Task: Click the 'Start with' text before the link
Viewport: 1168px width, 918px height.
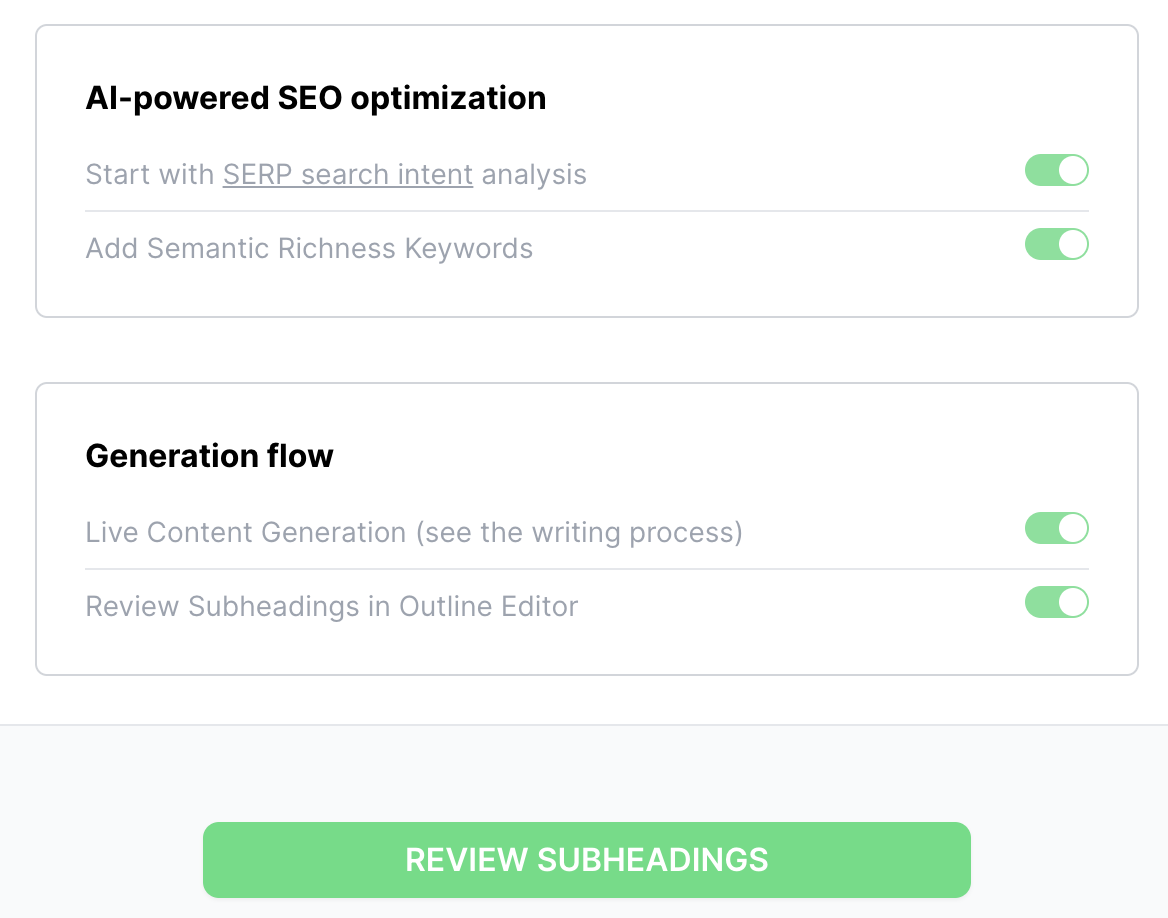Action: tap(150, 174)
